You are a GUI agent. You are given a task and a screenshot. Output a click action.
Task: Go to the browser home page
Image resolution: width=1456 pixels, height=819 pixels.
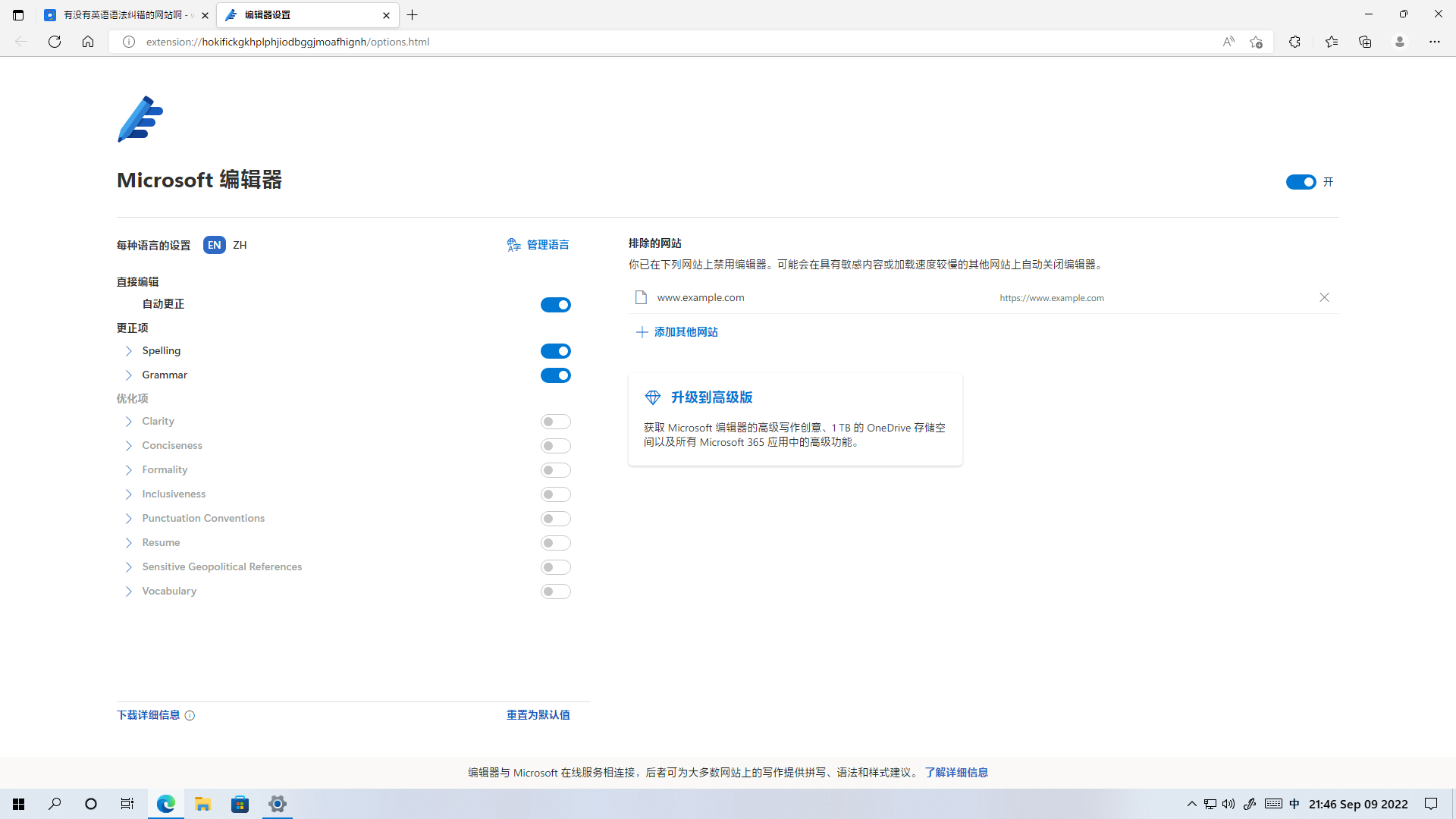[88, 42]
